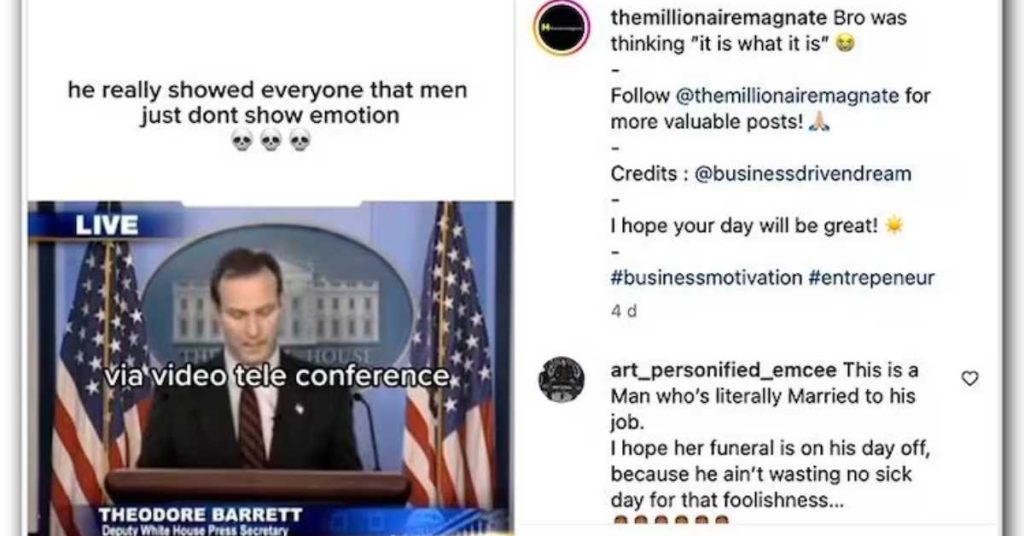Image resolution: width=1024 pixels, height=536 pixels.
Task: Click the "4 d" post timestamp
Action: click(623, 311)
